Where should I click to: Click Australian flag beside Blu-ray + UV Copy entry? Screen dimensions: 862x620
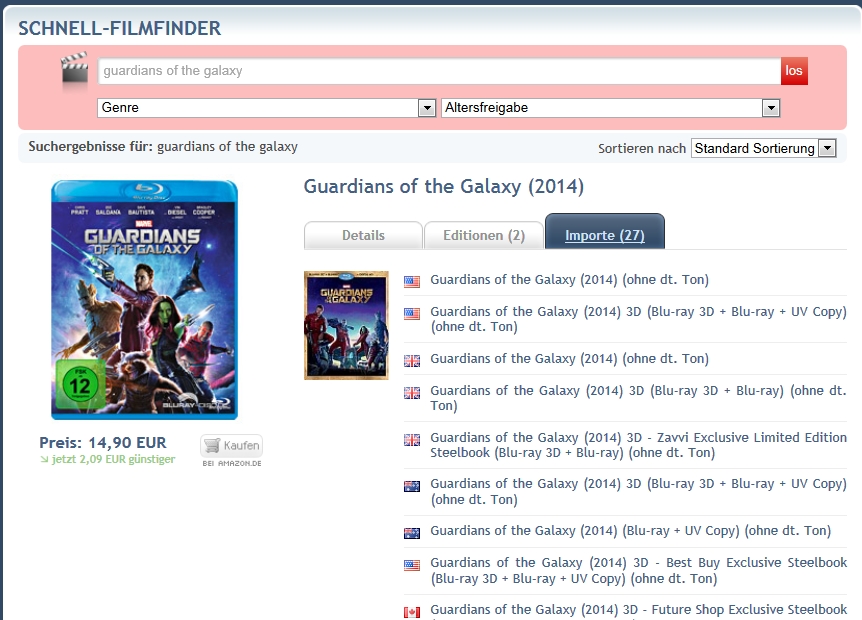coord(412,533)
